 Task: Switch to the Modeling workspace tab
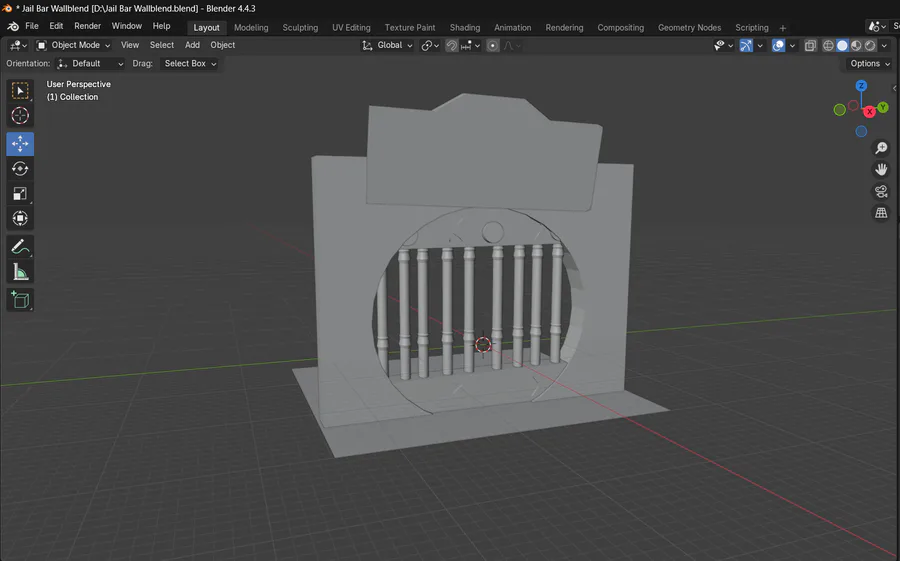[x=251, y=28]
